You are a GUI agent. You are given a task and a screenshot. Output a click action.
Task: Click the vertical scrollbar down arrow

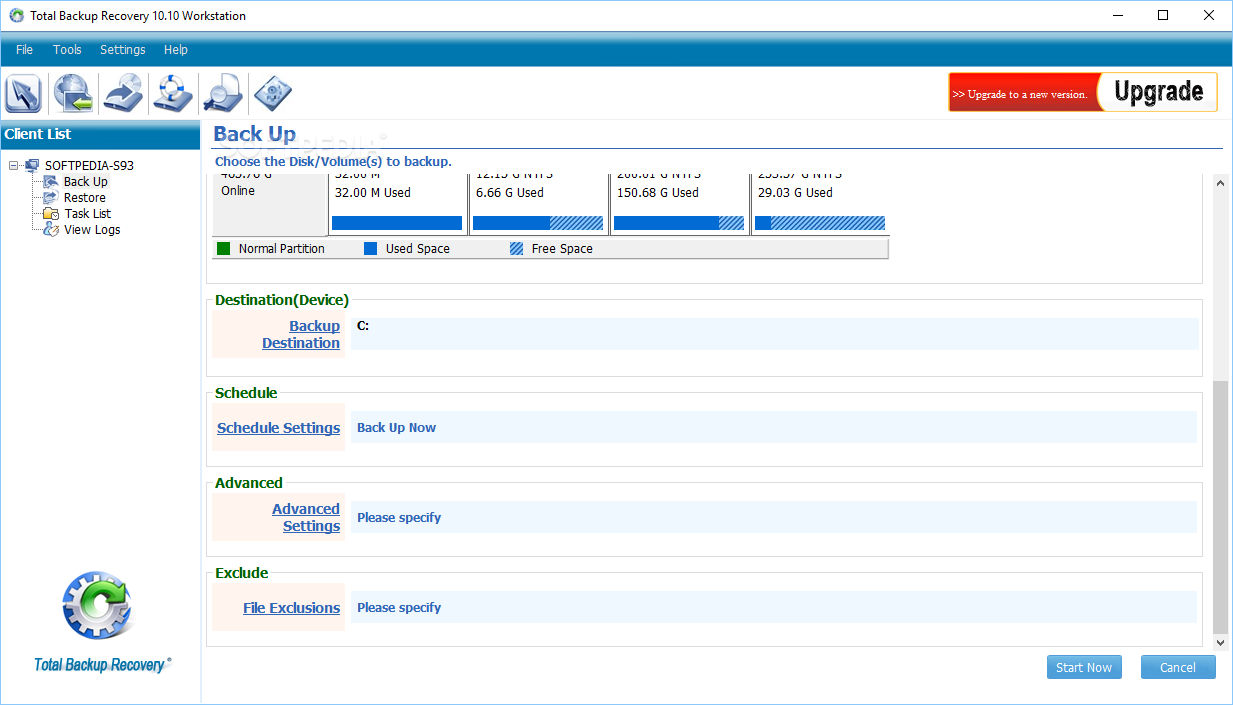(1221, 642)
